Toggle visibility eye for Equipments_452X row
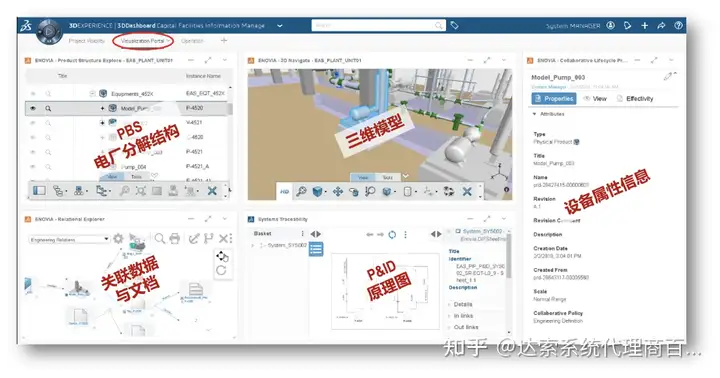This screenshot has width=720, height=378. [x=33, y=94]
